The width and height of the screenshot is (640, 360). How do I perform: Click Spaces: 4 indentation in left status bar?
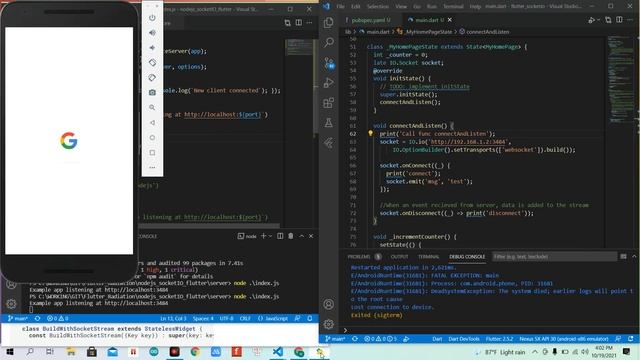click(203, 318)
